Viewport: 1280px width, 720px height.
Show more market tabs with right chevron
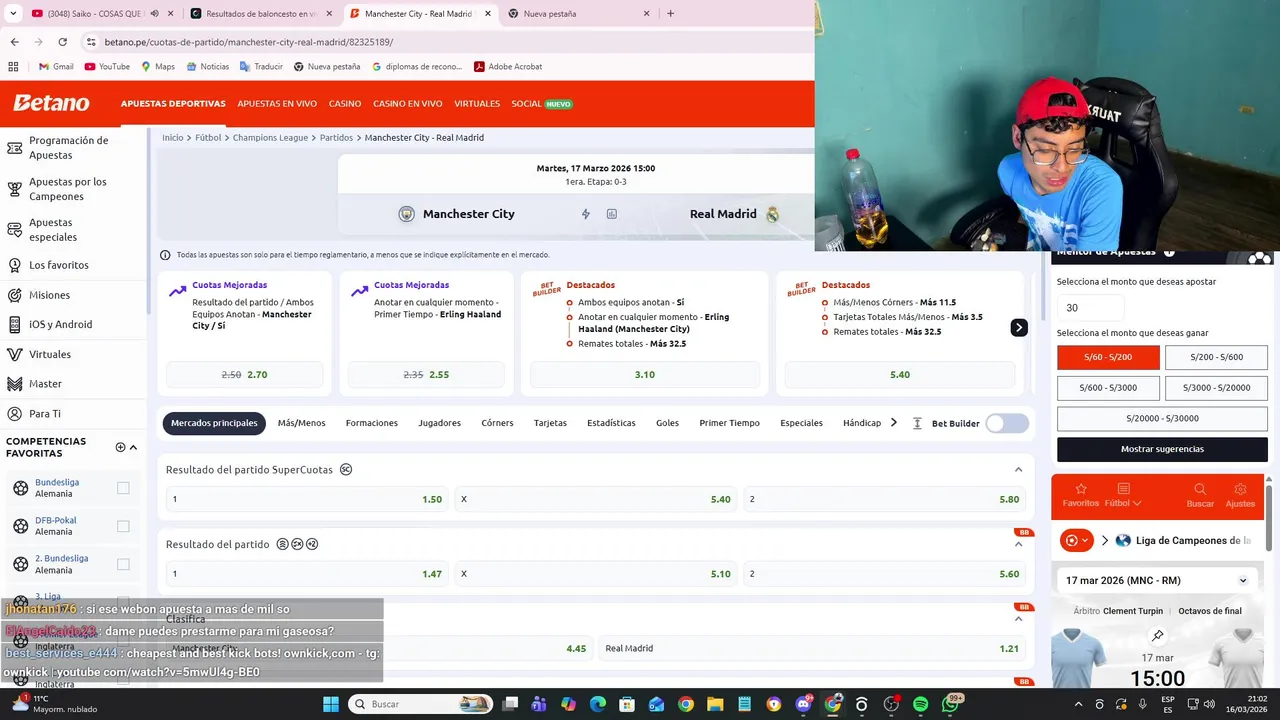pos(893,423)
